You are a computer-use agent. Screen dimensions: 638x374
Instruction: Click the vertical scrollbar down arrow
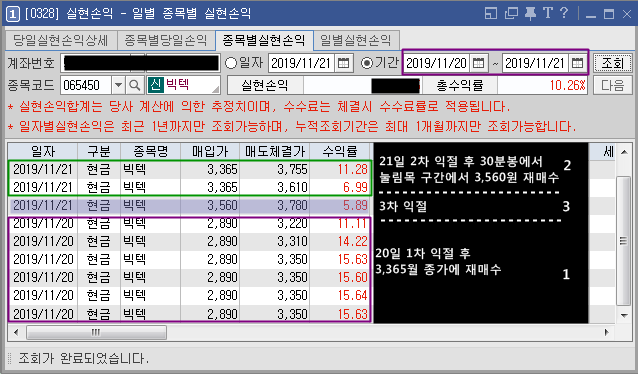[624, 315]
